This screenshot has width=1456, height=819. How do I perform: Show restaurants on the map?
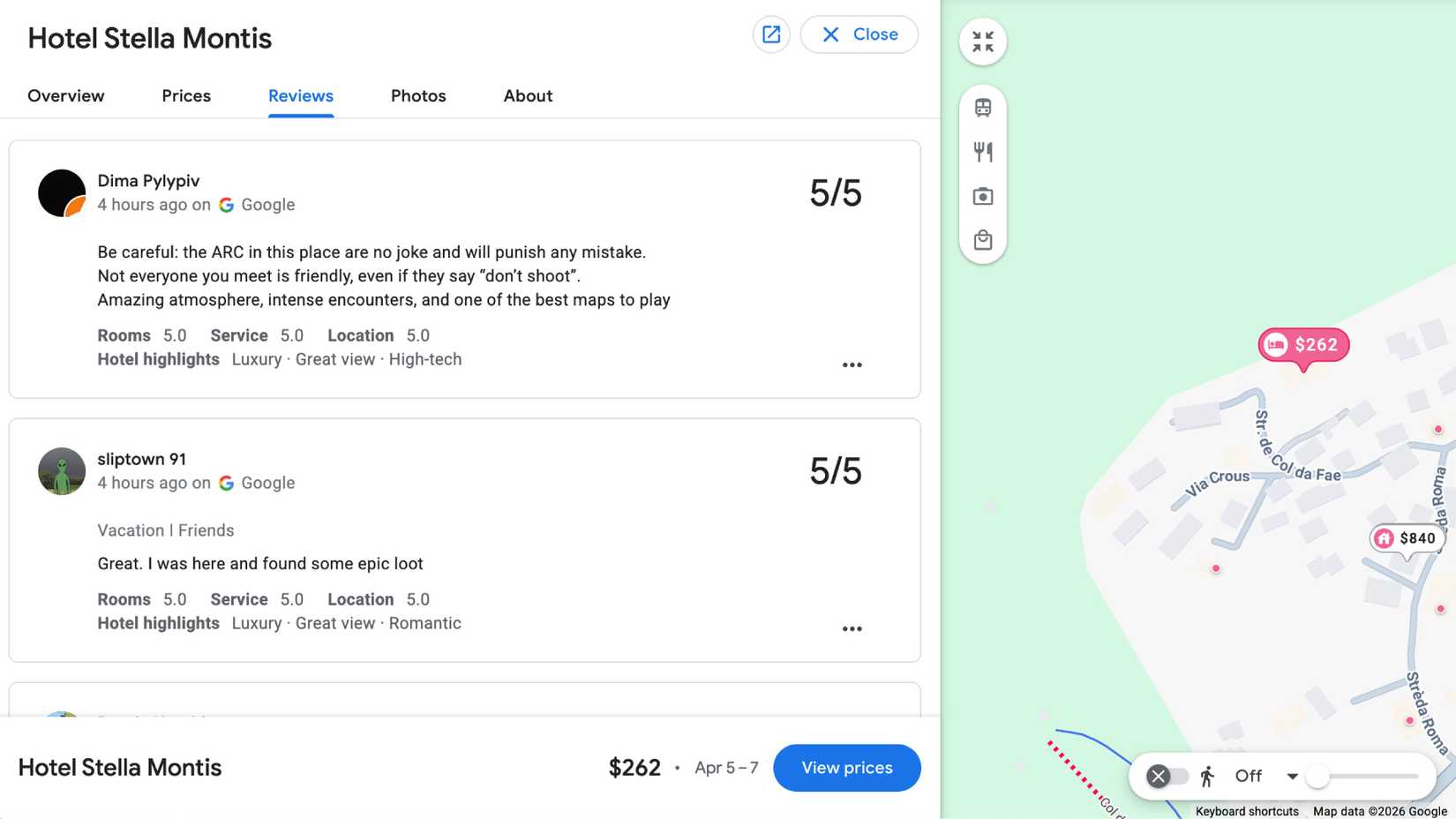click(x=982, y=151)
